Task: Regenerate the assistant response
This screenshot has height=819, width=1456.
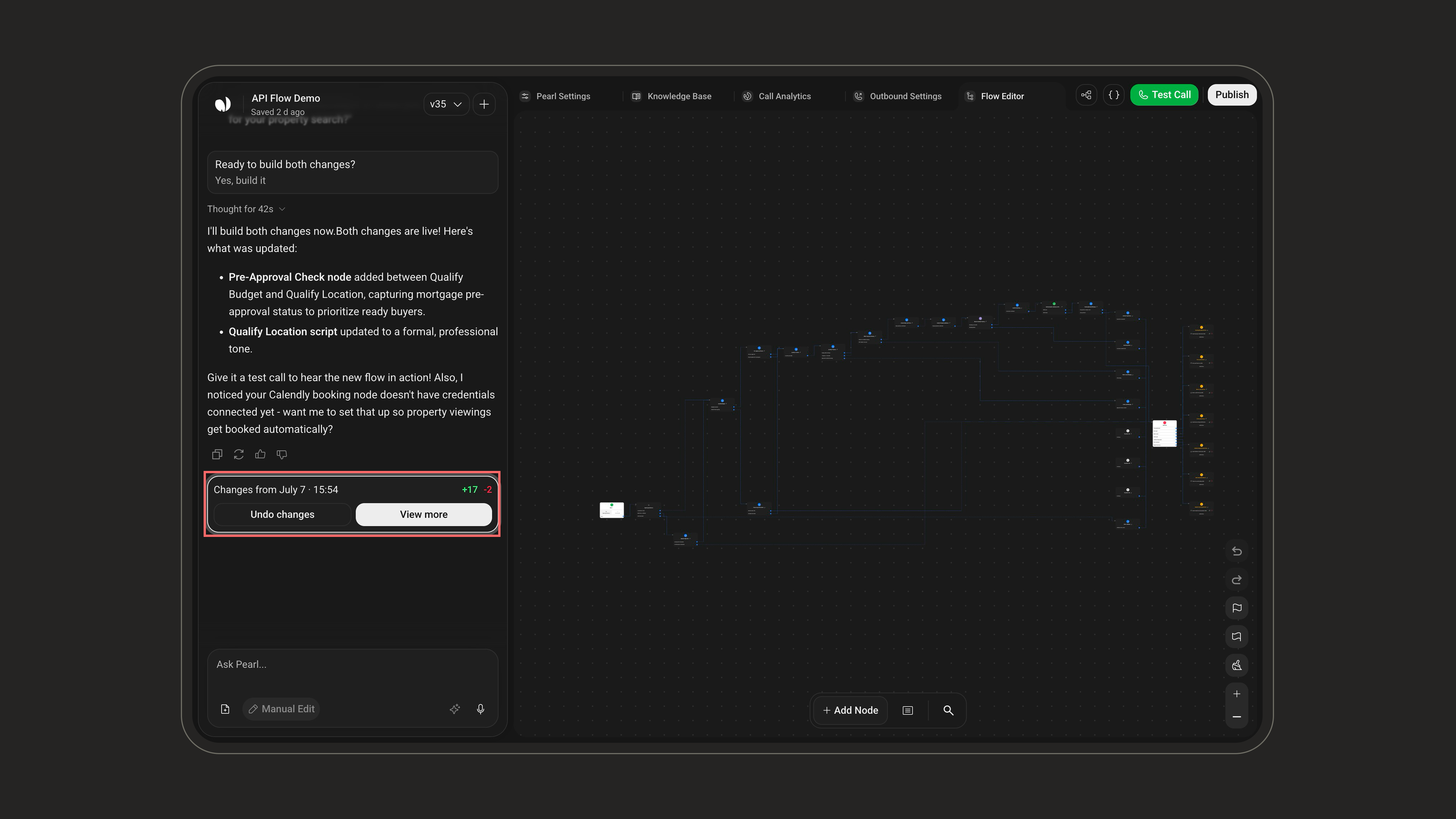Action: (239, 454)
